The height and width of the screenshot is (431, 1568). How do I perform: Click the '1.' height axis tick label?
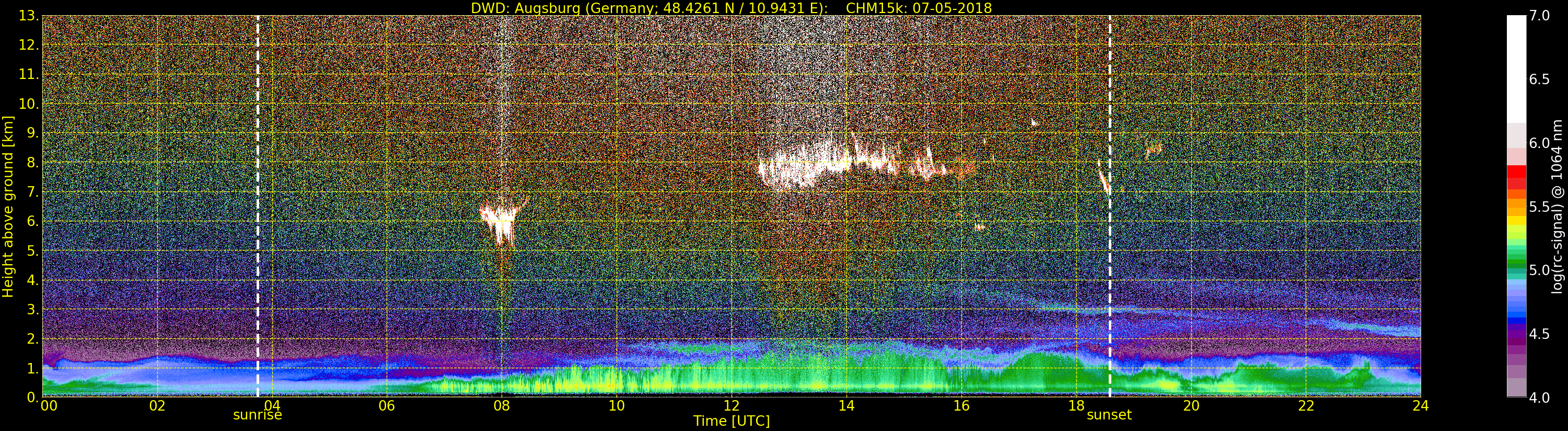(33, 368)
